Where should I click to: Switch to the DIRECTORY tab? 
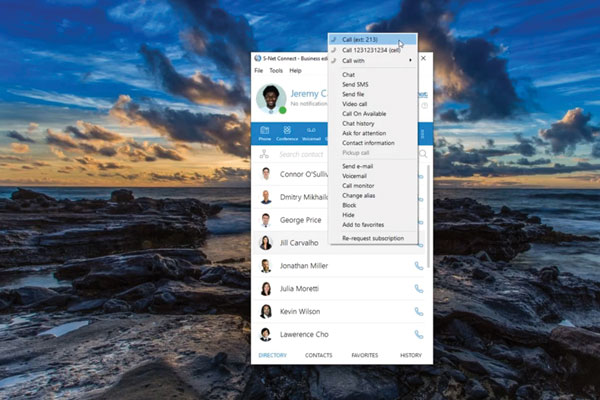click(x=272, y=355)
